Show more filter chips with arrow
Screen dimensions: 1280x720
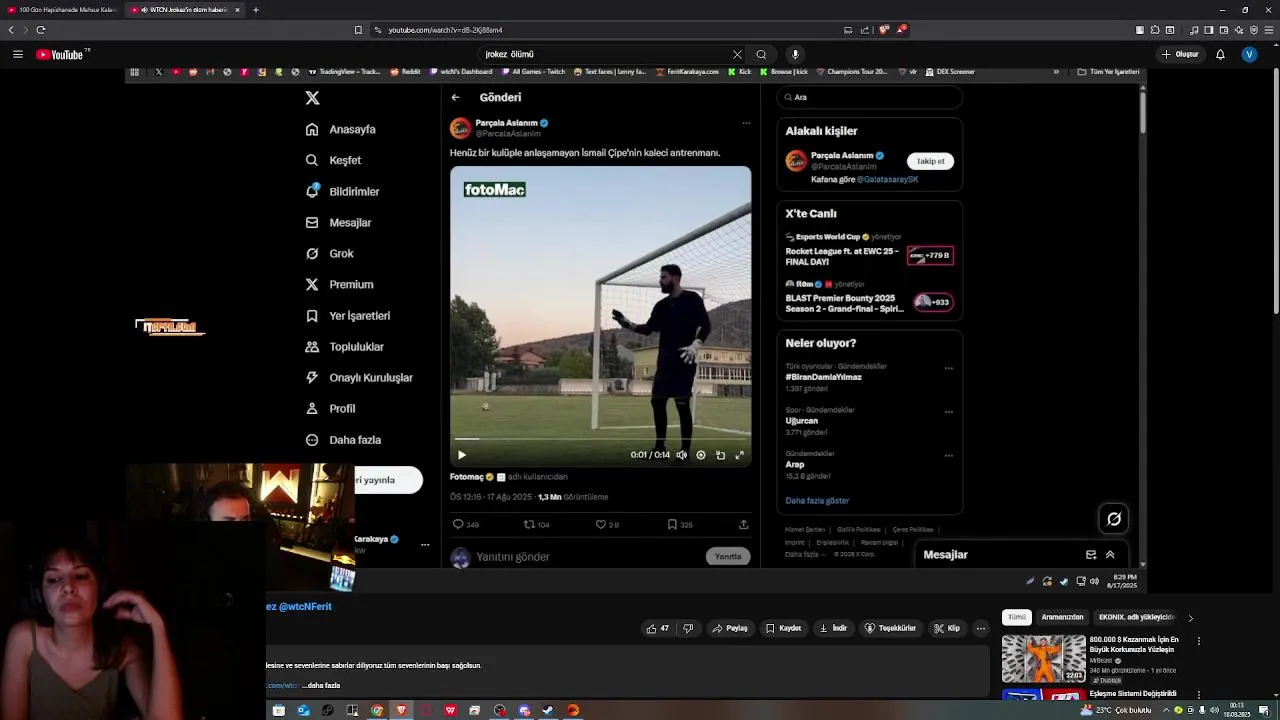click(x=1190, y=618)
